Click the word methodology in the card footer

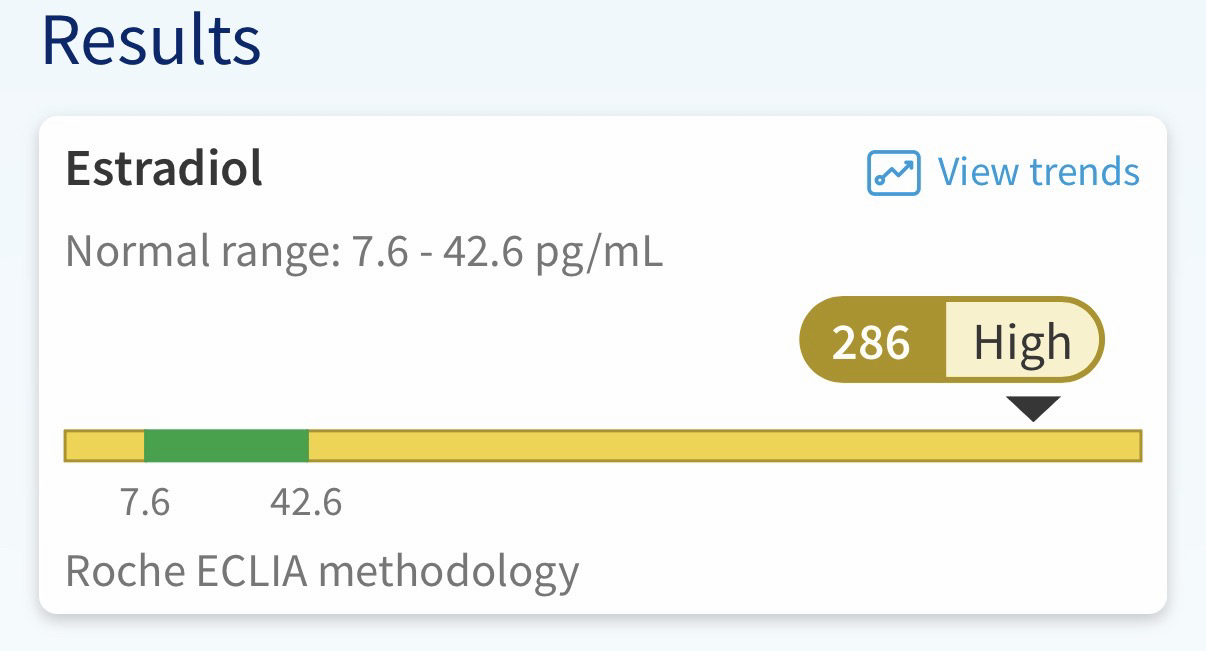click(x=448, y=572)
